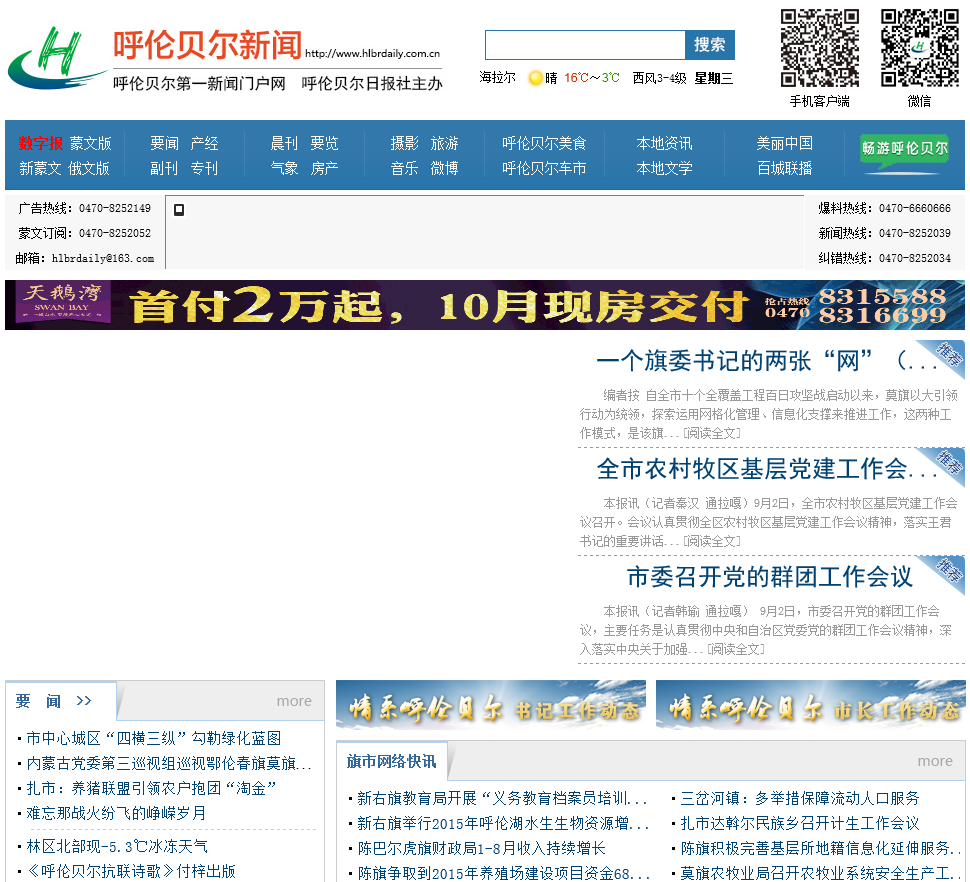The height and width of the screenshot is (882, 970).
Task: Open the 本地文学 local literature section
Action: [664, 168]
